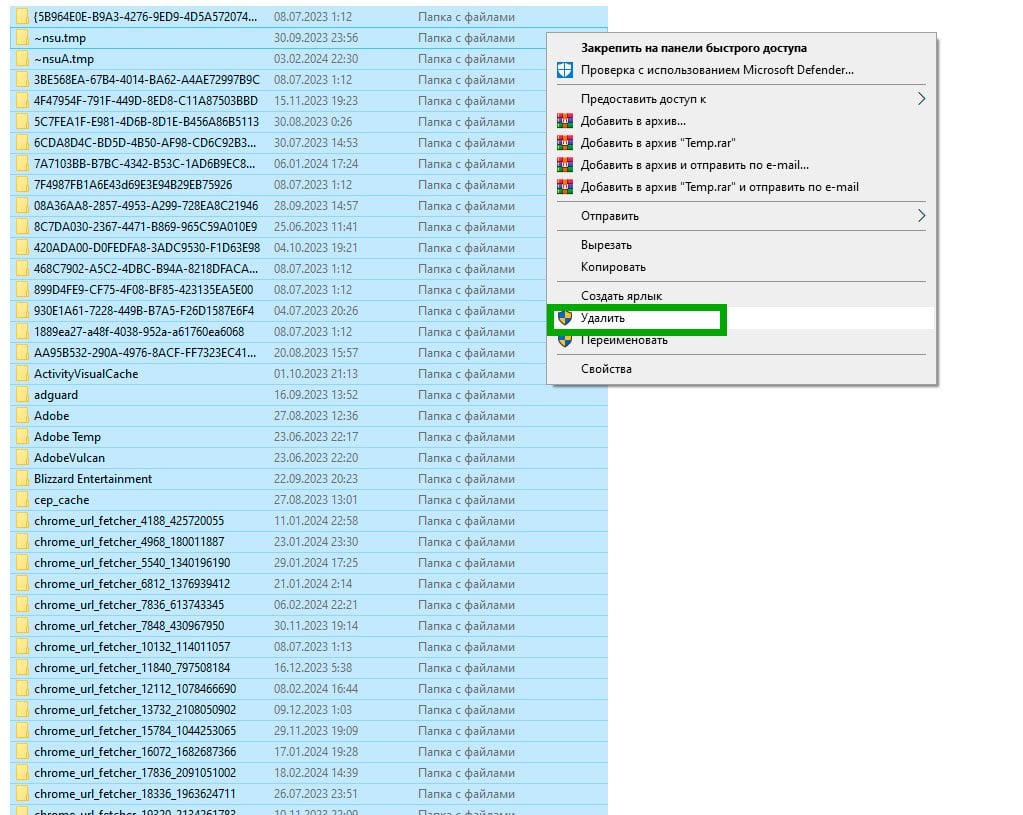The width and height of the screenshot is (1023, 815).
Task: Expand the 'Предоставить доступ к' submenu arrow
Action: [921, 99]
